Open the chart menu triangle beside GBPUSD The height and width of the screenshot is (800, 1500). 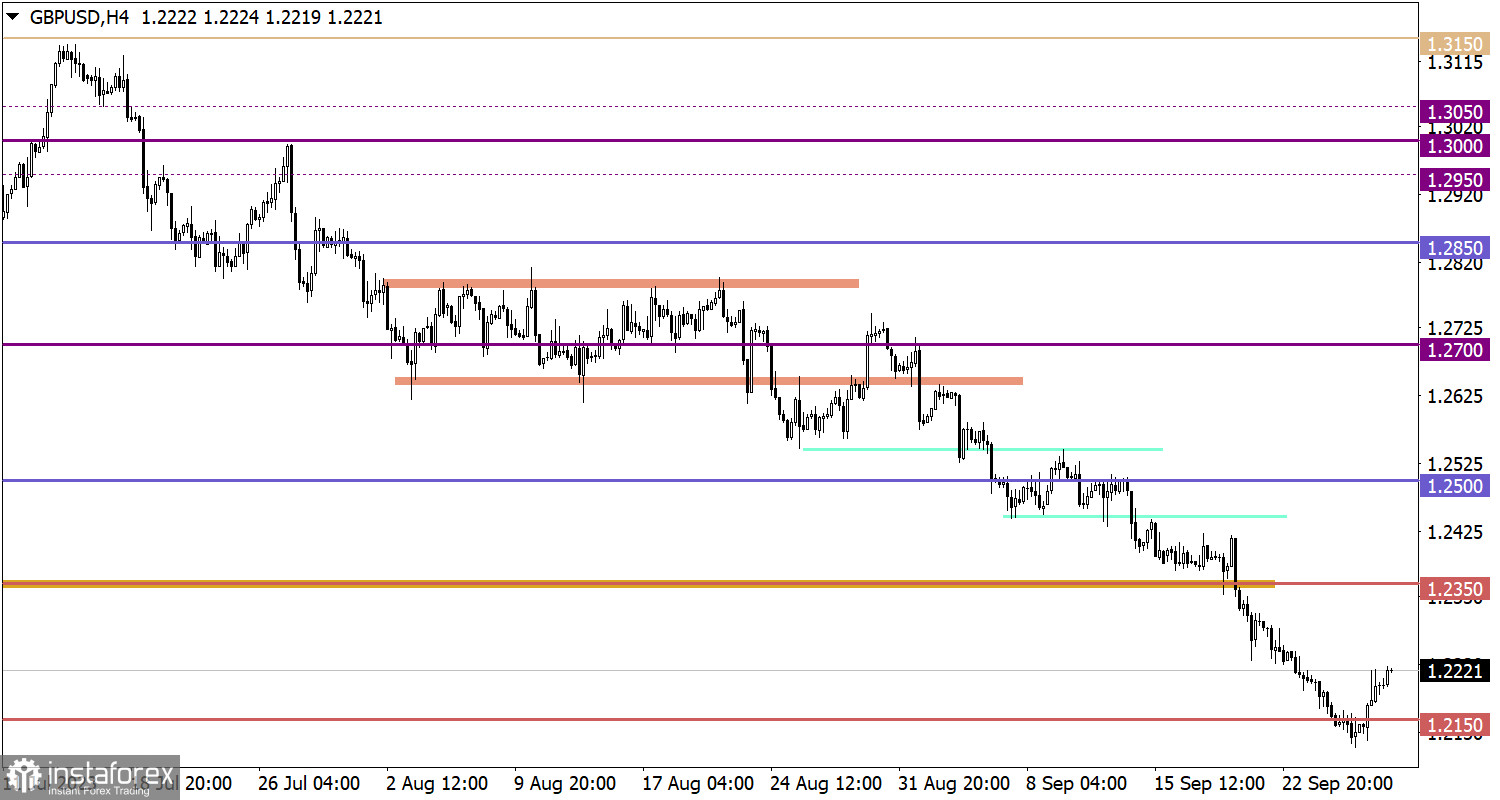[x=13, y=17]
